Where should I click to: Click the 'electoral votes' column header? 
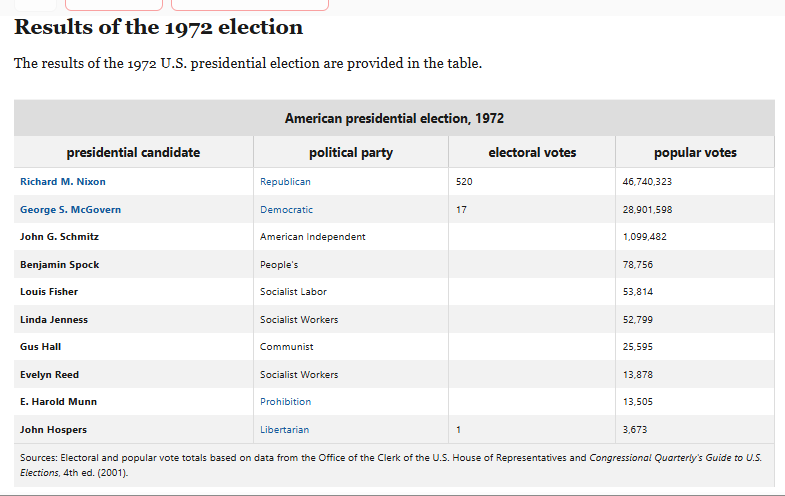click(x=532, y=152)
